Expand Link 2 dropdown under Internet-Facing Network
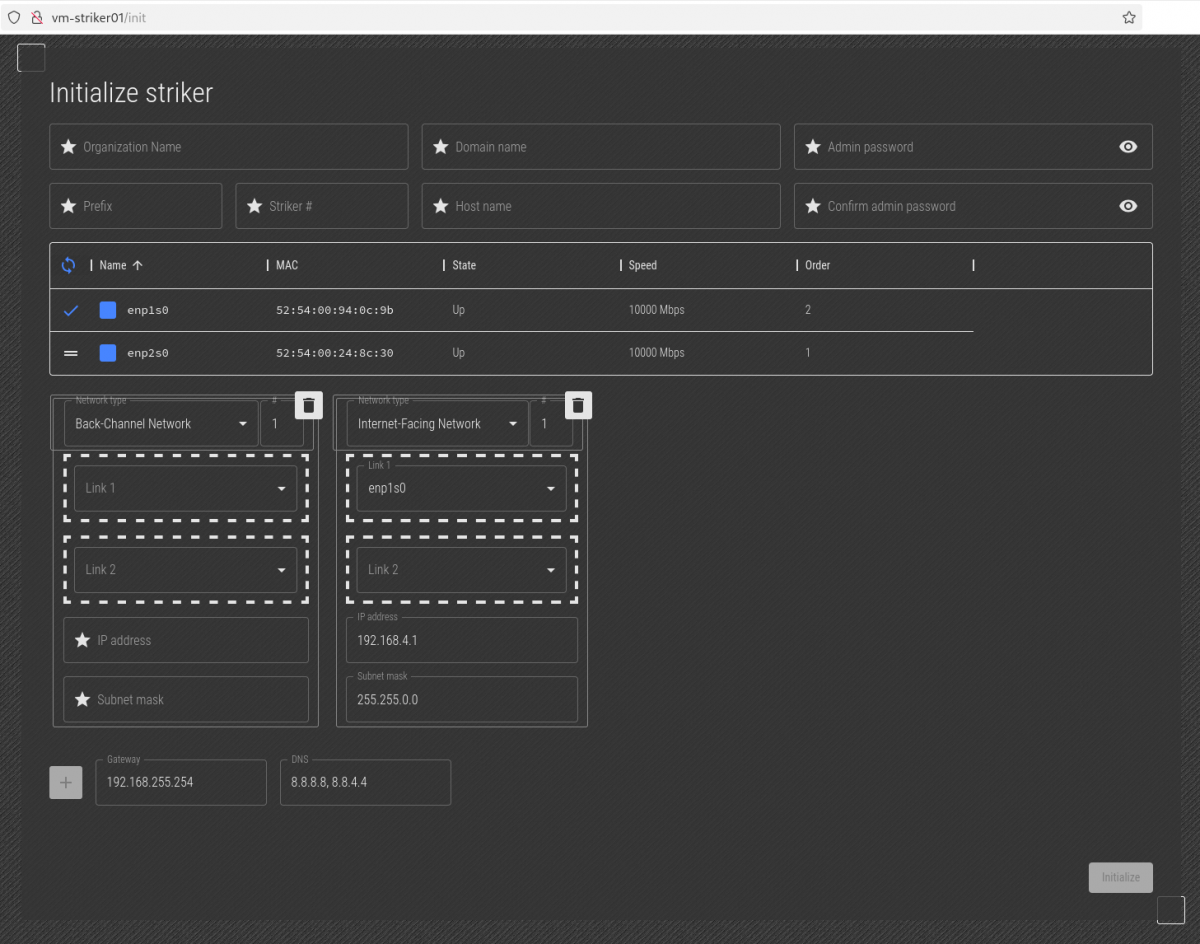The height and width of the screenshot is (944, 1200). click(461, 570)
